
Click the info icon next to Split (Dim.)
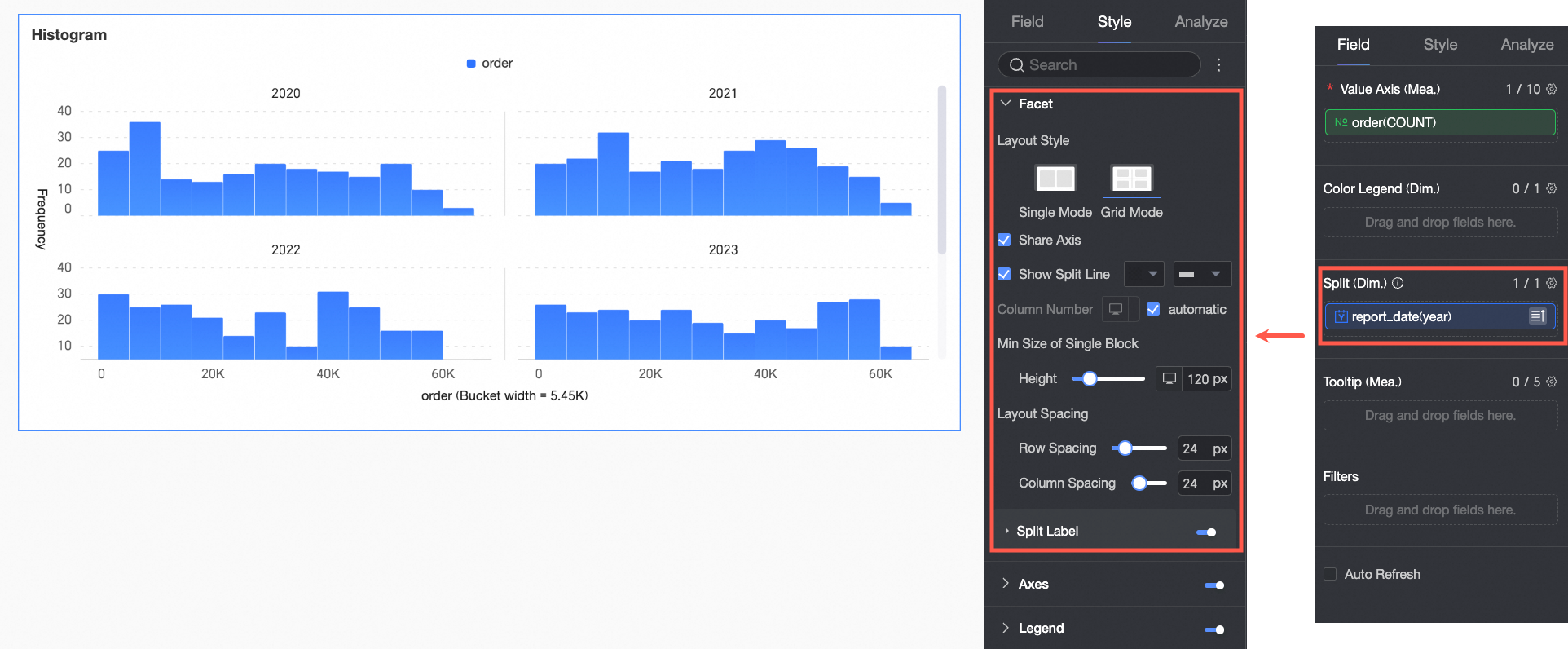1398,283
